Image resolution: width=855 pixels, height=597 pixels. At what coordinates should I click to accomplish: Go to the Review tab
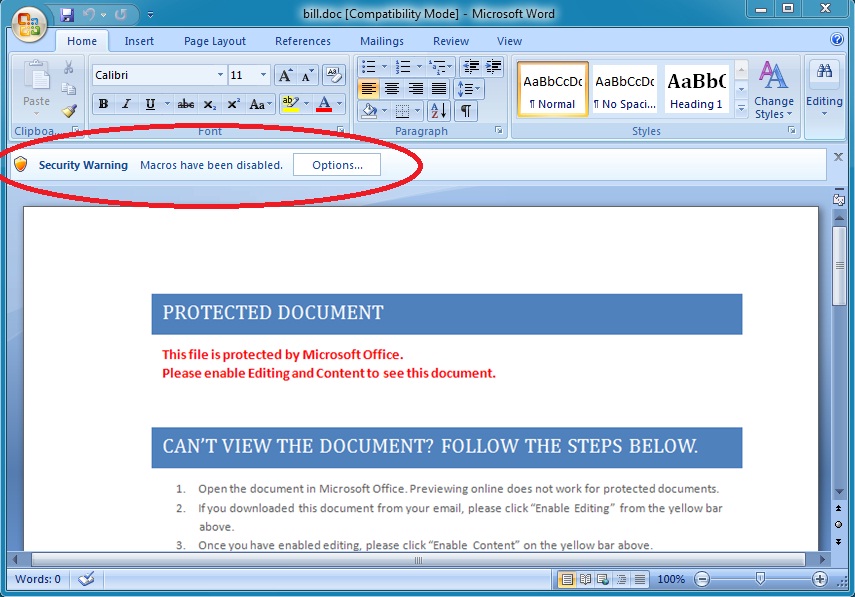451,41
